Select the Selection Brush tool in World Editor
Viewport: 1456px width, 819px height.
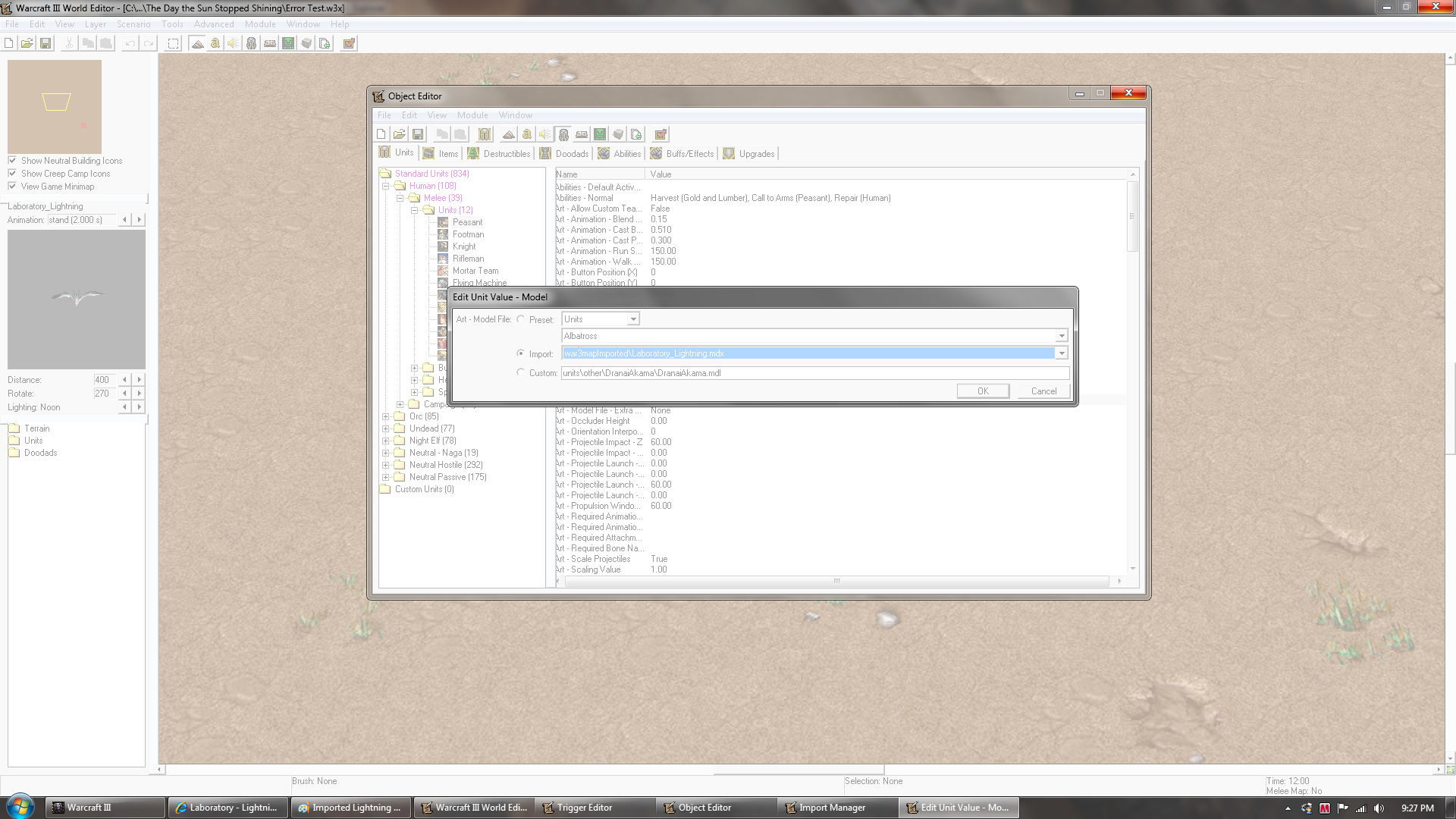click(x=174, y=43)
